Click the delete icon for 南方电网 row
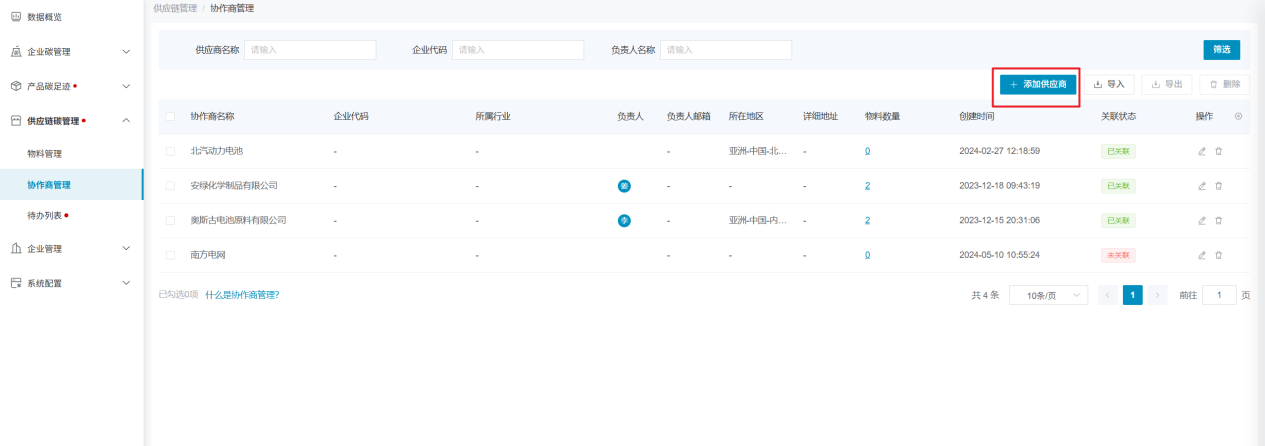1265x446 pixels. coord(1218,255)
